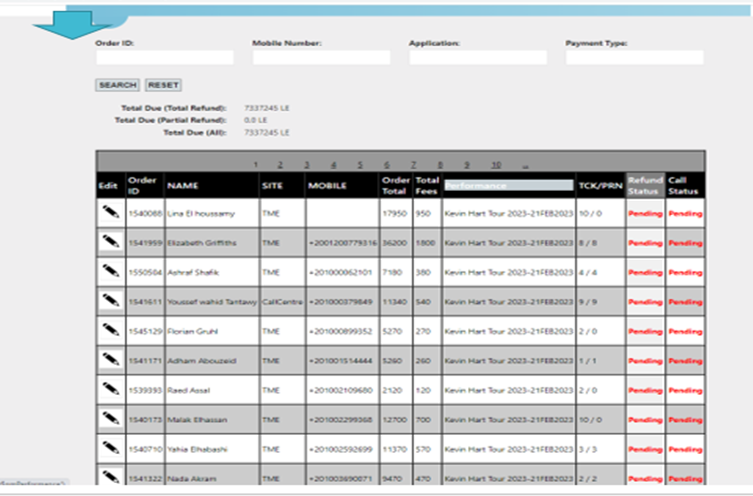Open results page 7
The width and height of the screenshot is (753, 496).
click(x=413, y=165)
